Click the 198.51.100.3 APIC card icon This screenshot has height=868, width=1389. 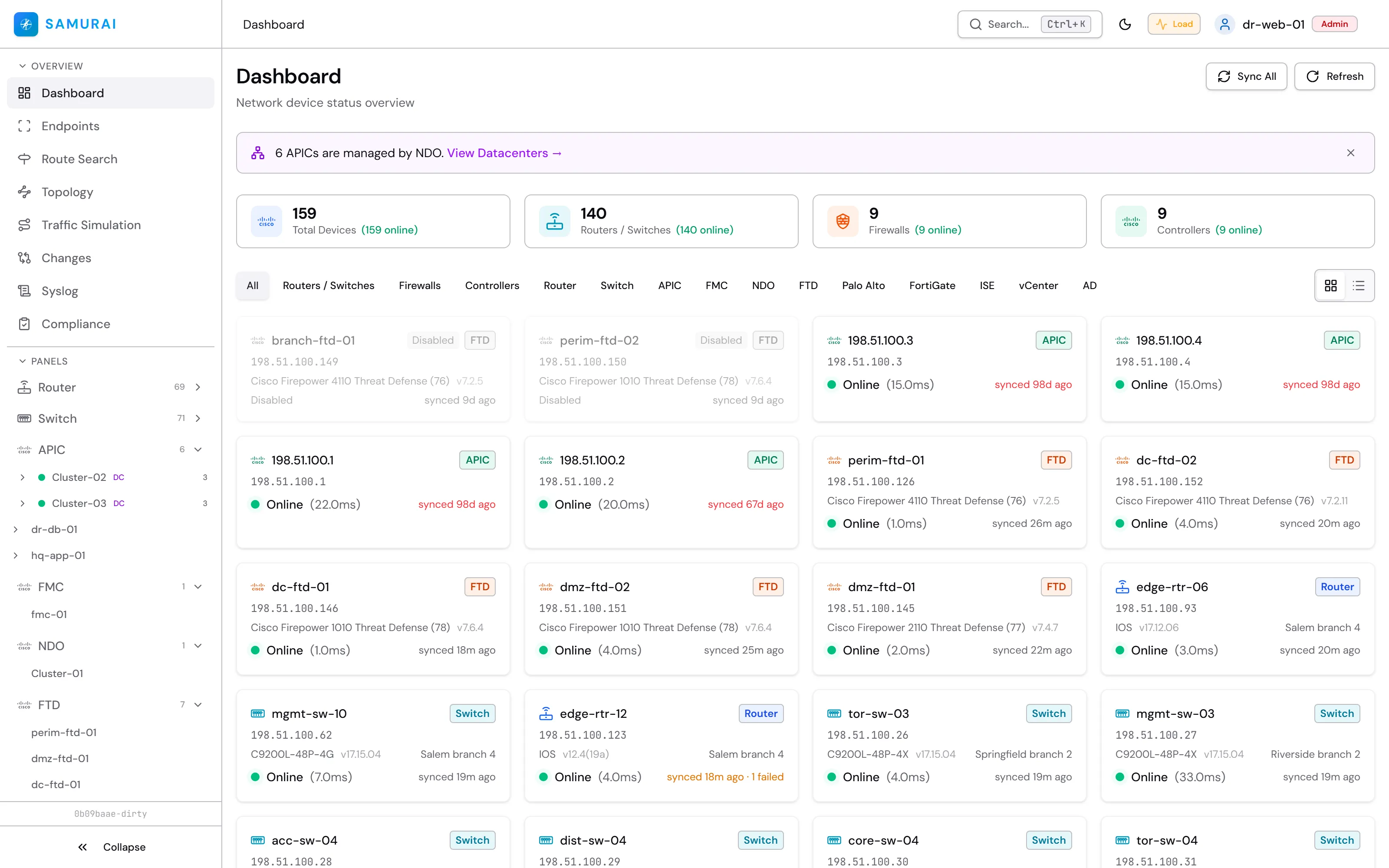tap(834, 340)
